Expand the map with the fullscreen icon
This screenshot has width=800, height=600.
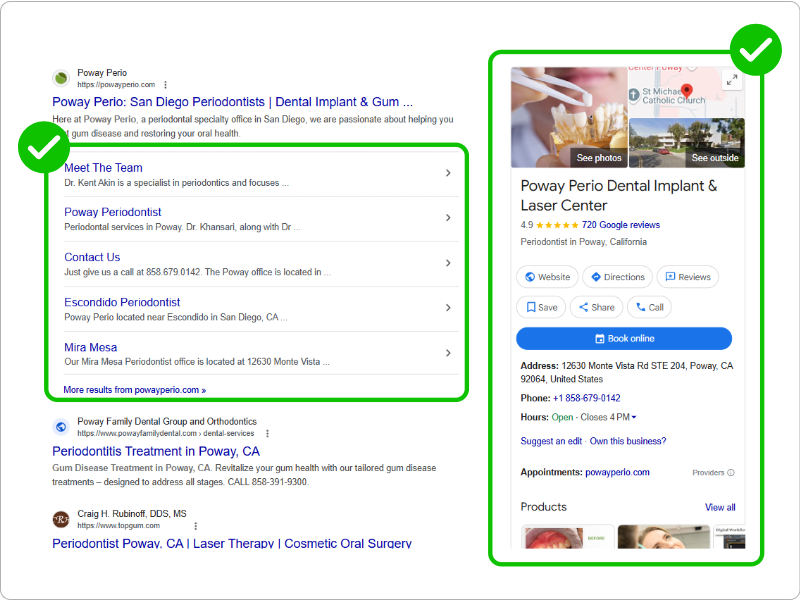pos(732,80)
